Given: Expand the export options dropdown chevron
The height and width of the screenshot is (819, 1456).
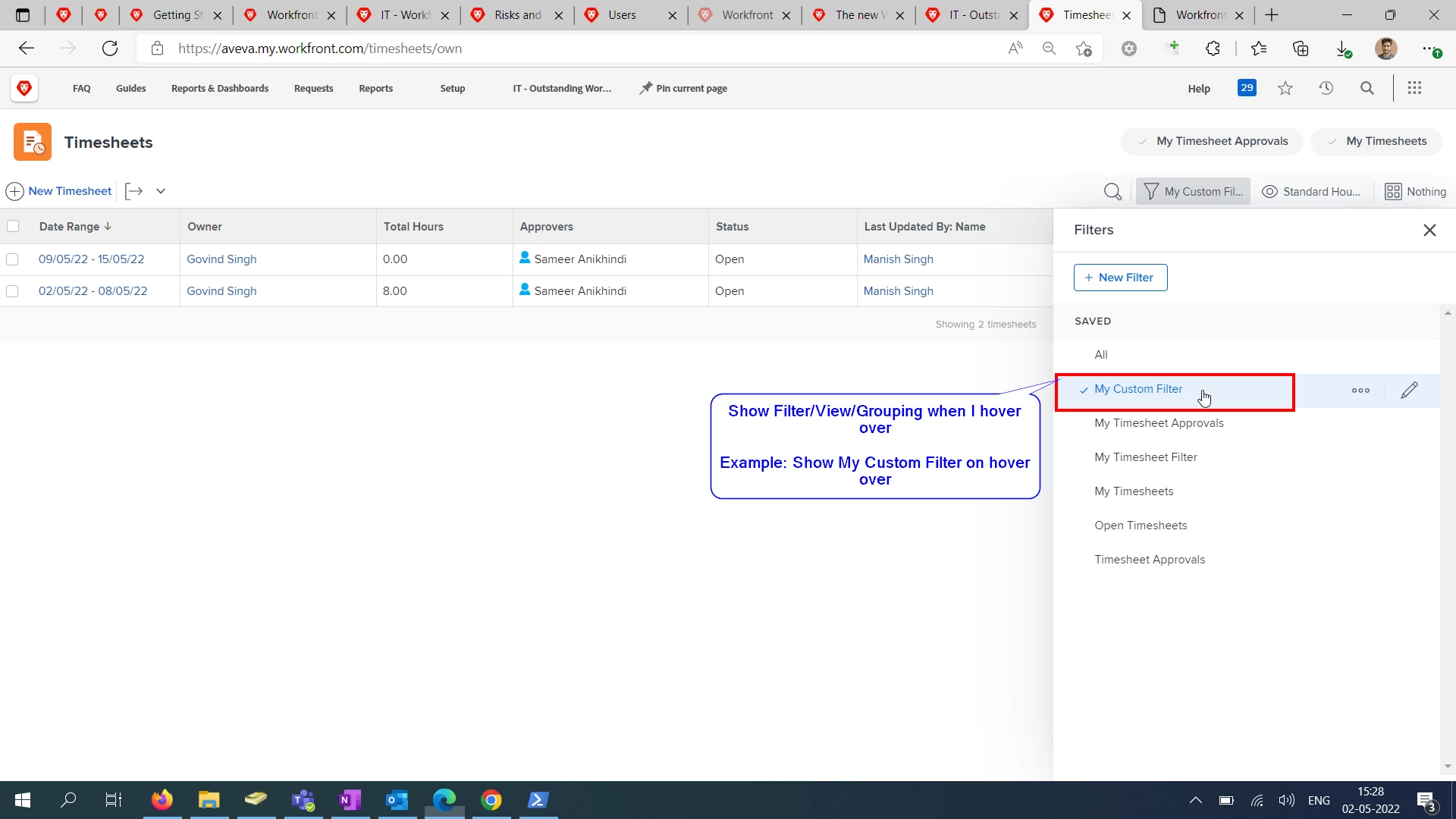Looking at the screenshot, I should point(161,191).
